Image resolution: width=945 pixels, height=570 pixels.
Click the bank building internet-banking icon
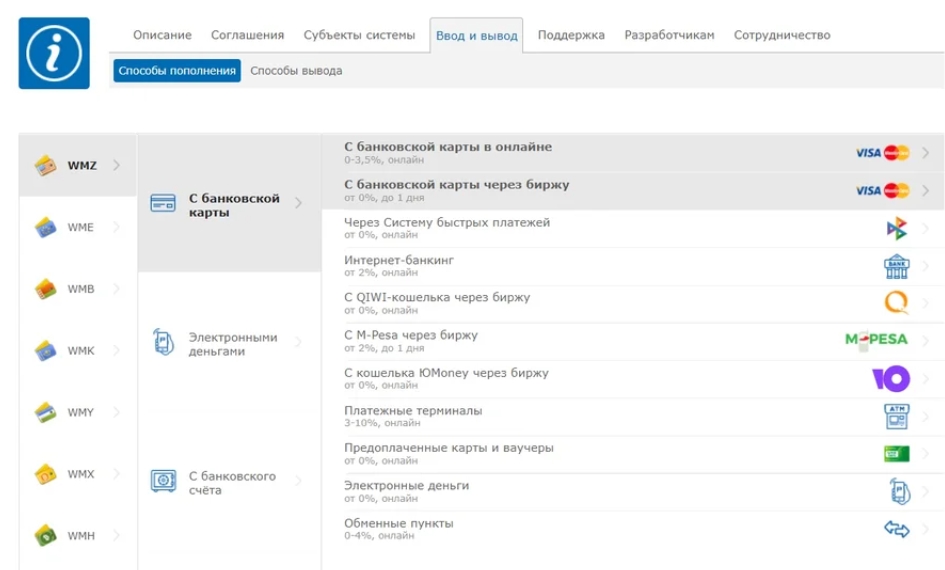pos(896,266)
